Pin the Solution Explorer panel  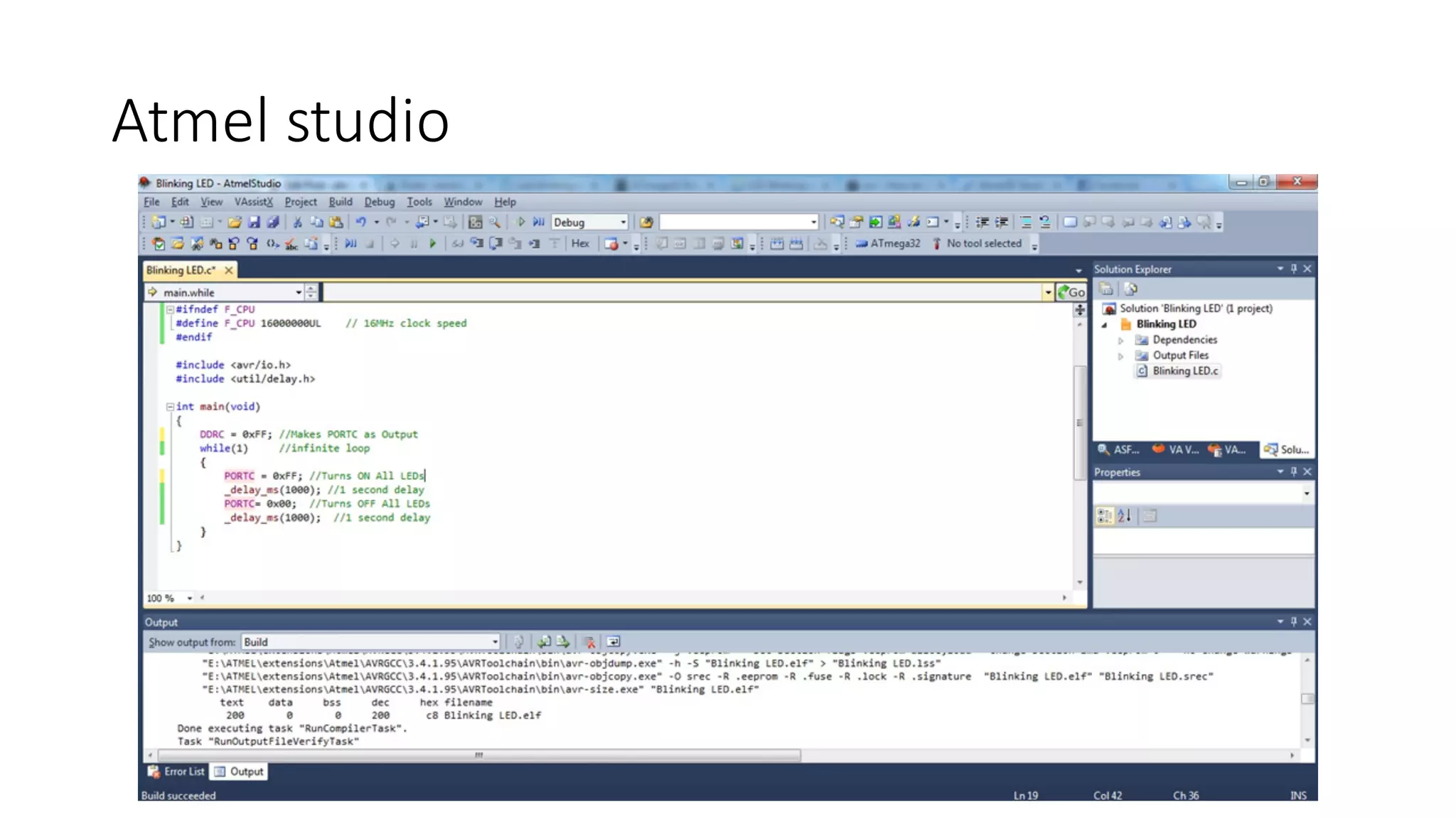point(1294,269)
